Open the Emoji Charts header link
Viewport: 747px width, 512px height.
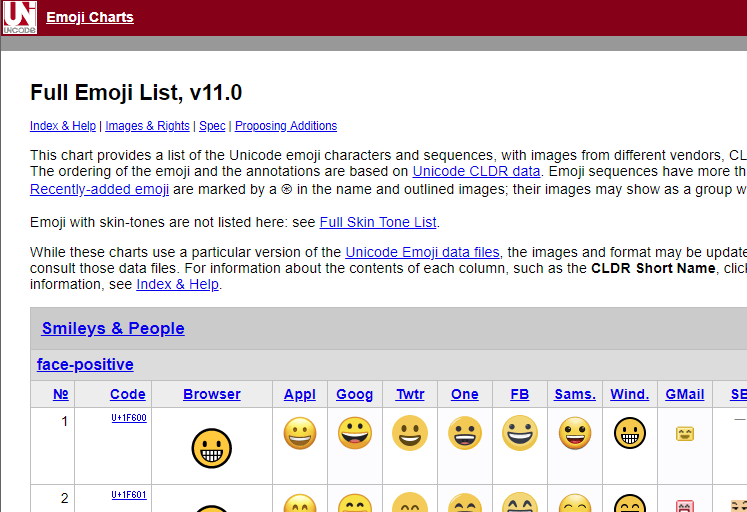[x=90, y=17]
